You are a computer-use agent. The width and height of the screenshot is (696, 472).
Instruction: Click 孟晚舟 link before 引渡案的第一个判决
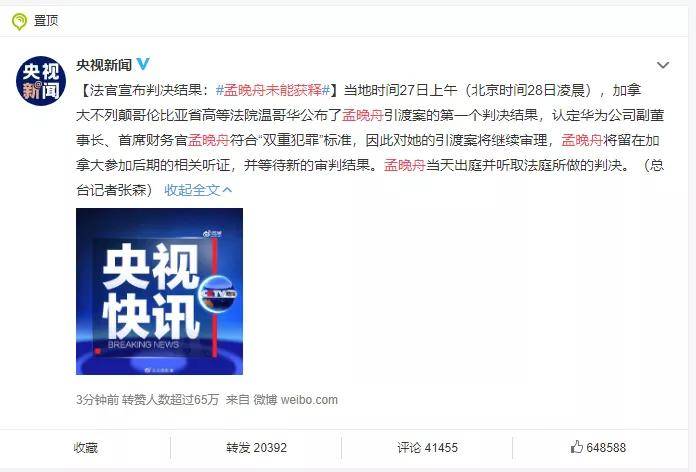click(x=363, y=115)
